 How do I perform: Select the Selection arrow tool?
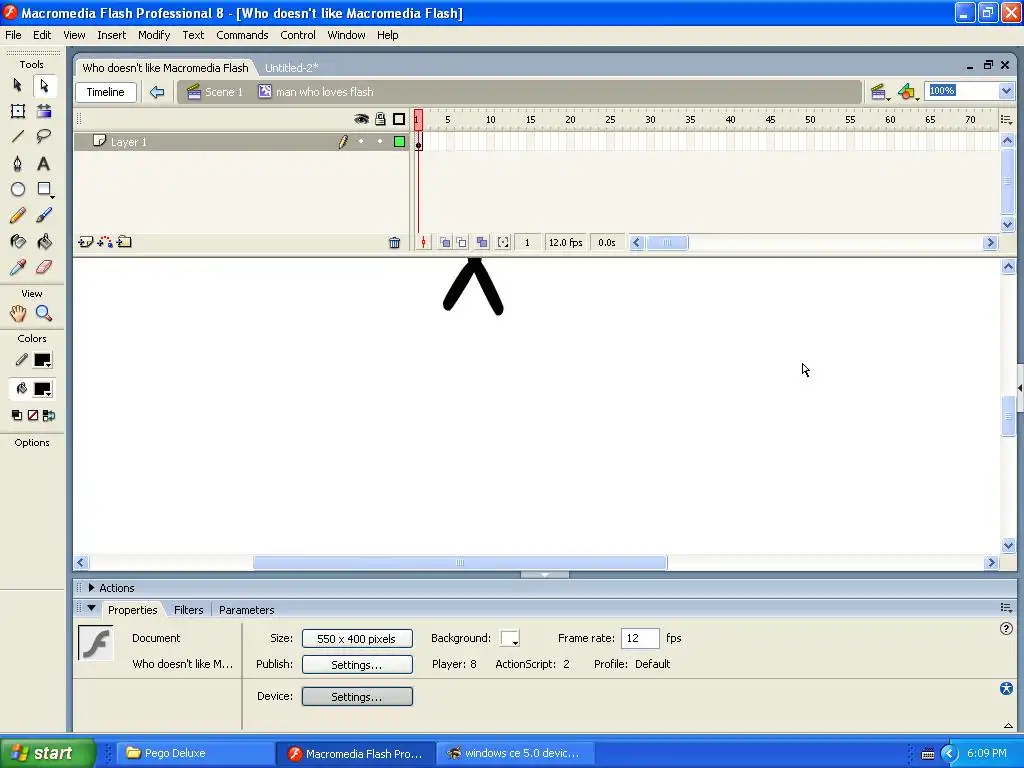point(18,85)
